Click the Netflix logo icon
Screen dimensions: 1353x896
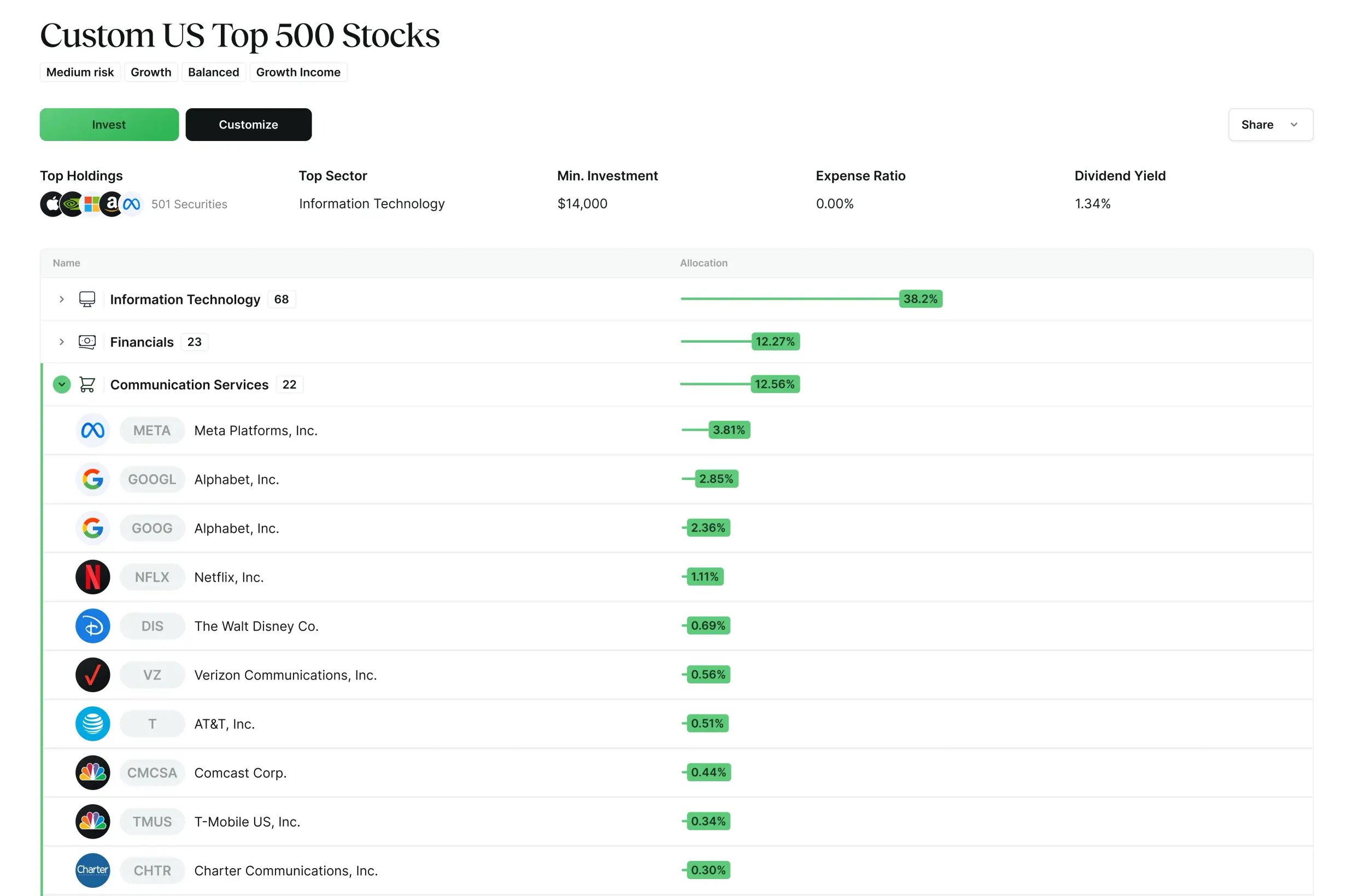(x=92, y=577)
